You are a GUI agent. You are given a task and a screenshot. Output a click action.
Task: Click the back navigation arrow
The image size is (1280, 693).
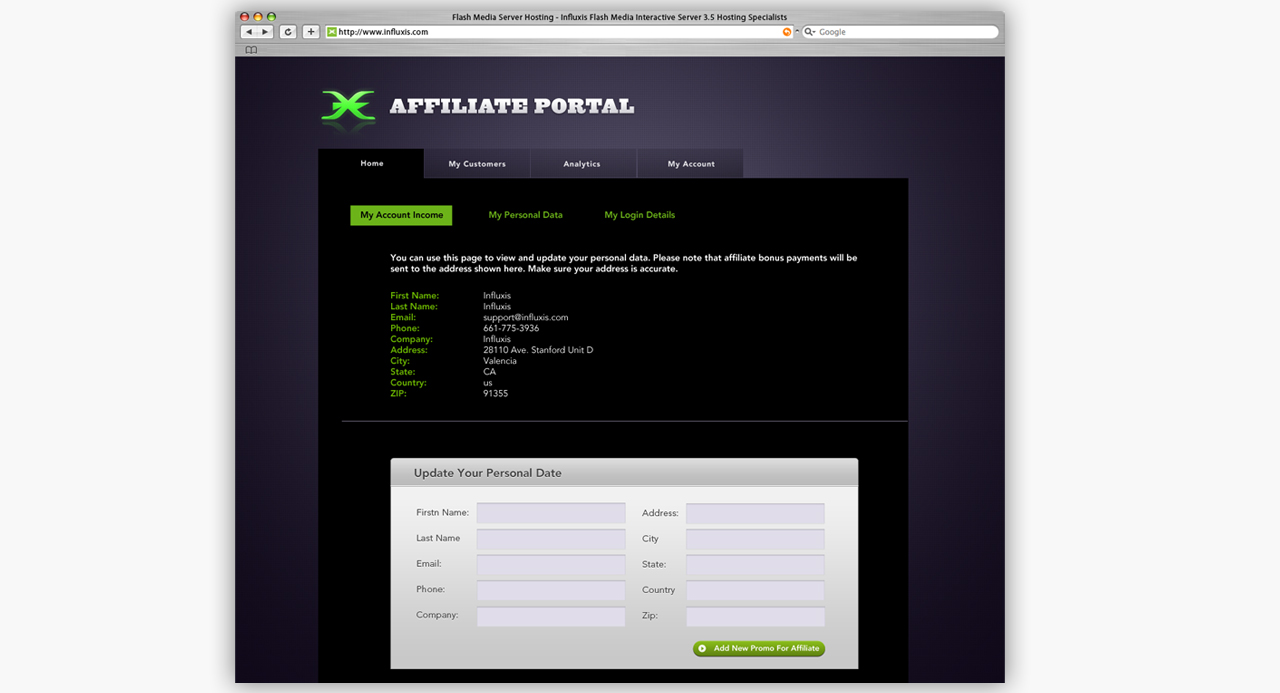248,31
